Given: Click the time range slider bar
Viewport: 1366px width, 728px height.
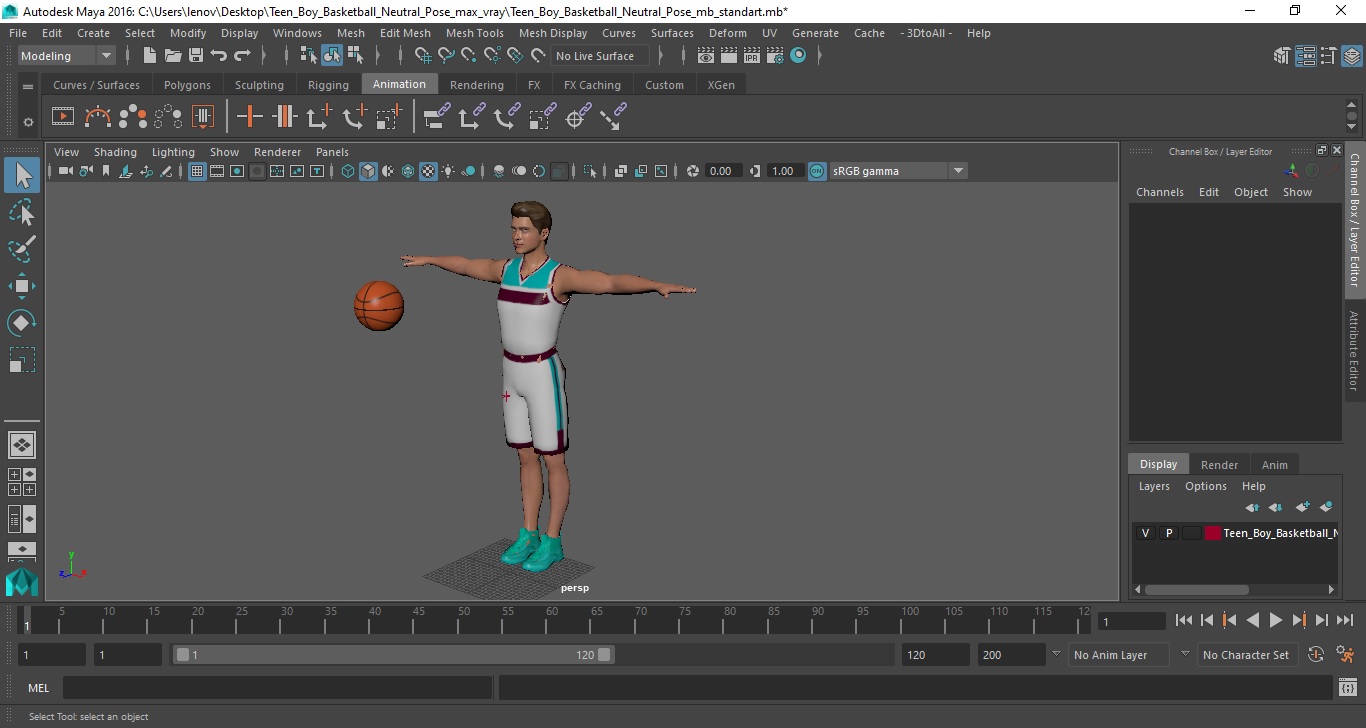Looking at the screenshot, I should point(394,655).
